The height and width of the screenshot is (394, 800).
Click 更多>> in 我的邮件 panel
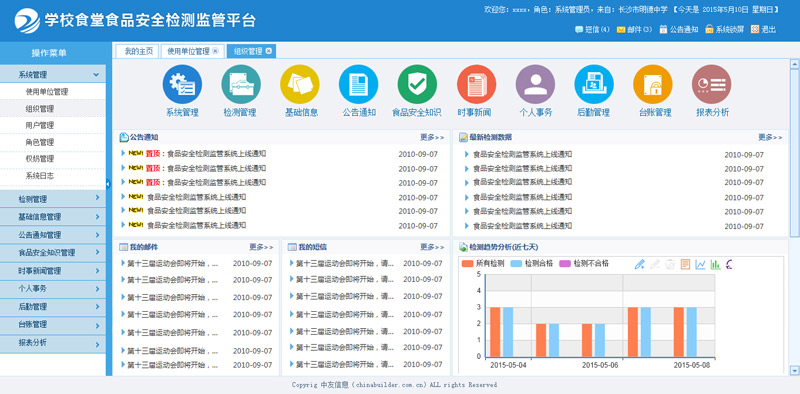click(x=261, y=247)
